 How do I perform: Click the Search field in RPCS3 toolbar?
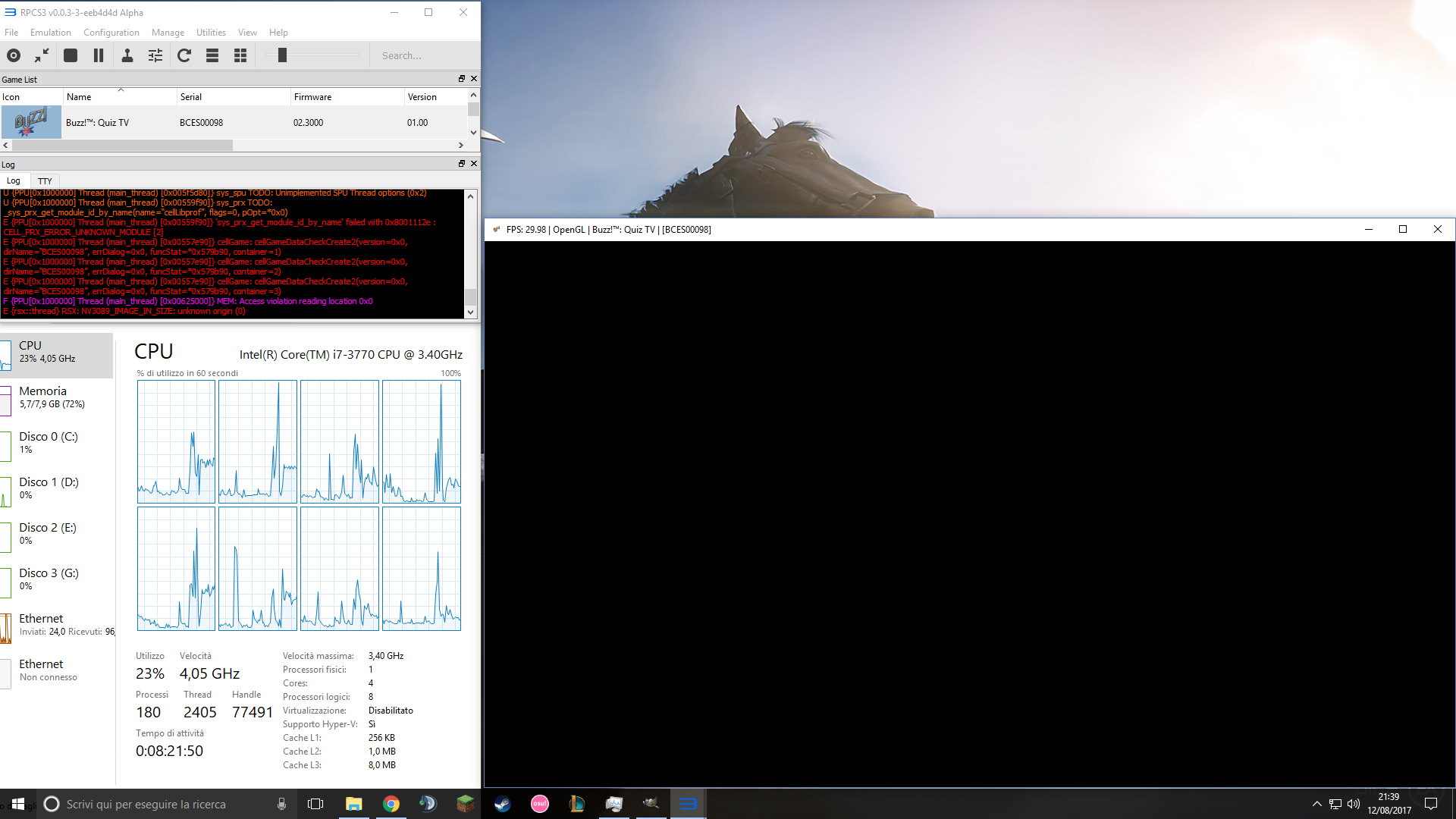[425, 55]
